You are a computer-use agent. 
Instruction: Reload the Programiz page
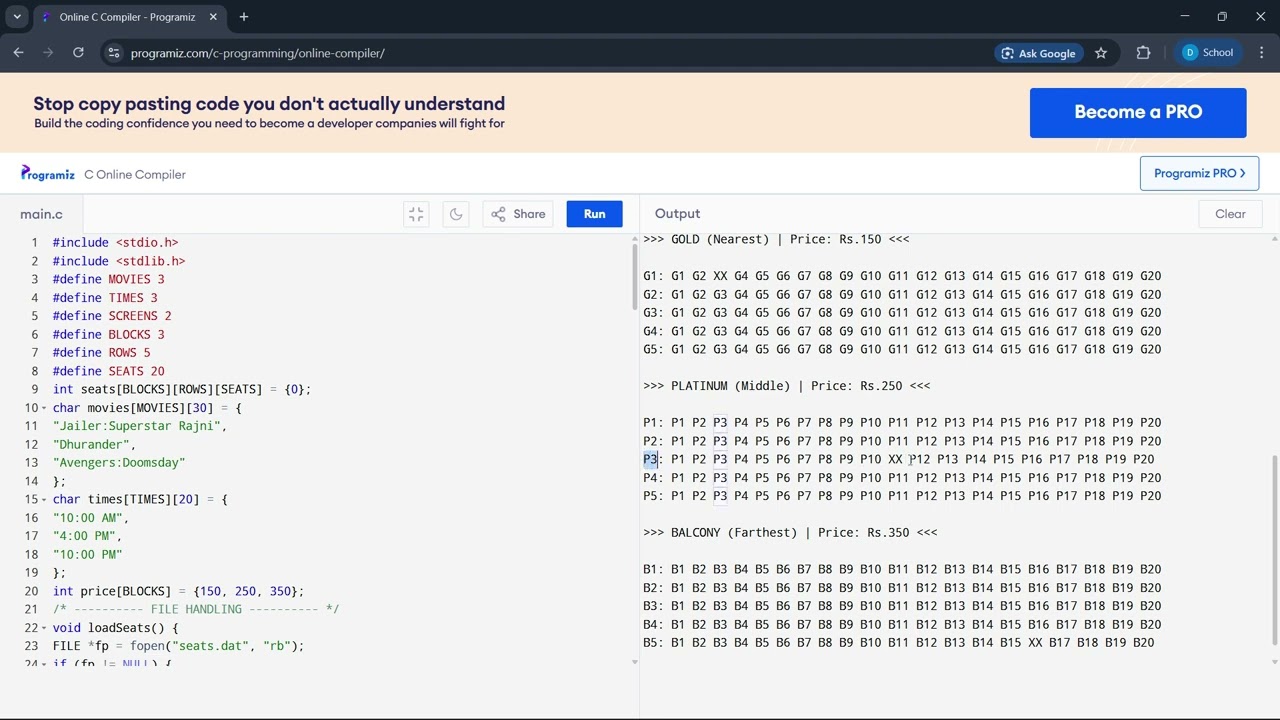tap(78, 53)
